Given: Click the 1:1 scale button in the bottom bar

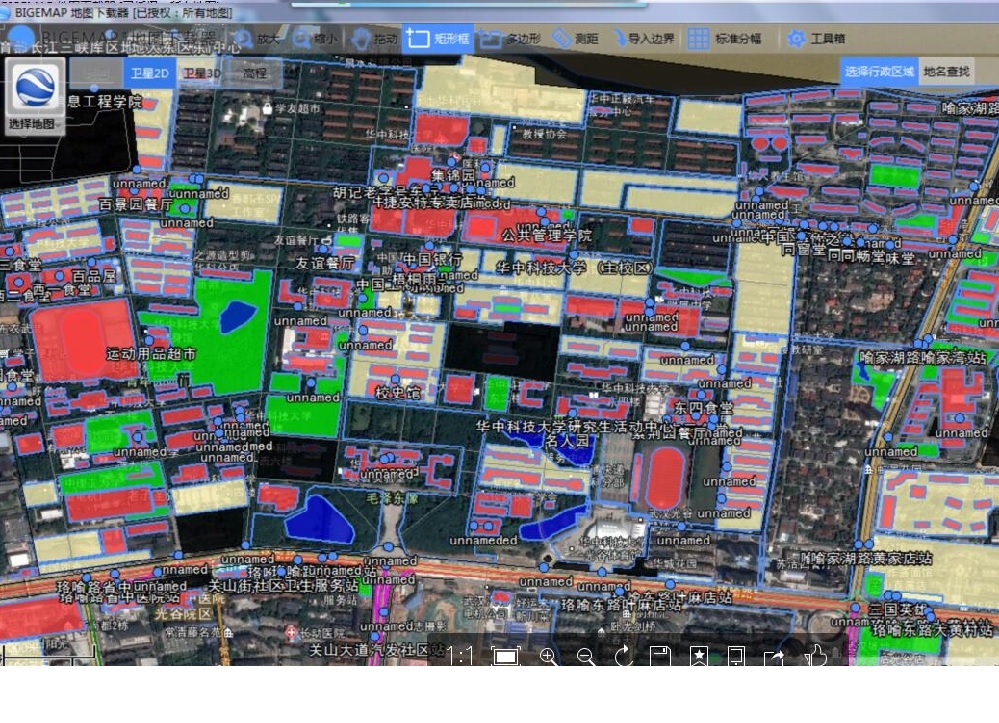Looking at the screenshot, I should tap(460, 657).
